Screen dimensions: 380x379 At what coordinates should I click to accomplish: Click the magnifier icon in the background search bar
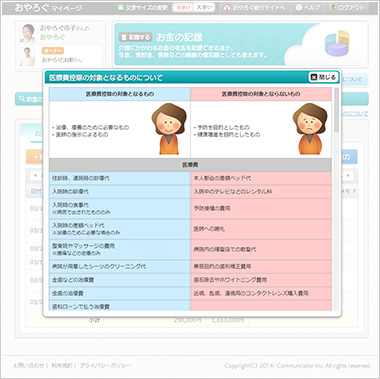click(22, 99)
